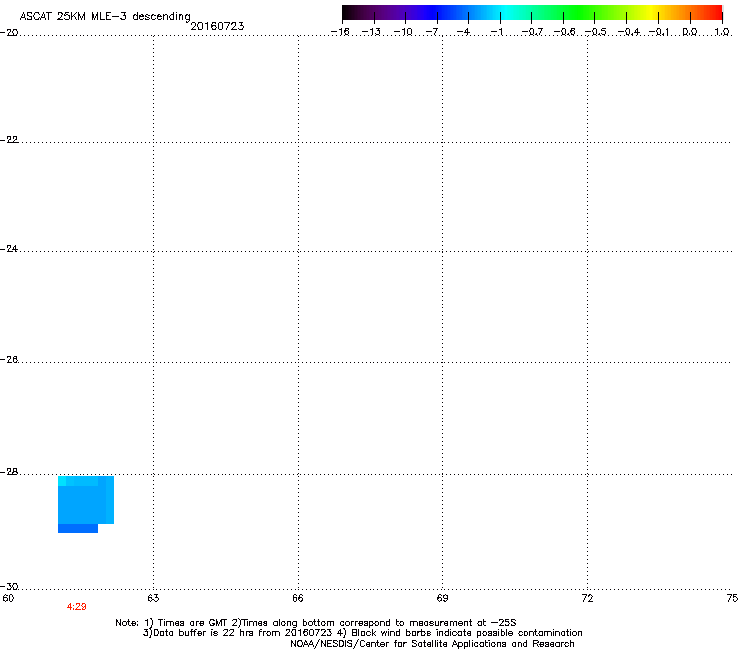Click the longitude label 63
Viewport: 740px width, 650px height.
153,599
